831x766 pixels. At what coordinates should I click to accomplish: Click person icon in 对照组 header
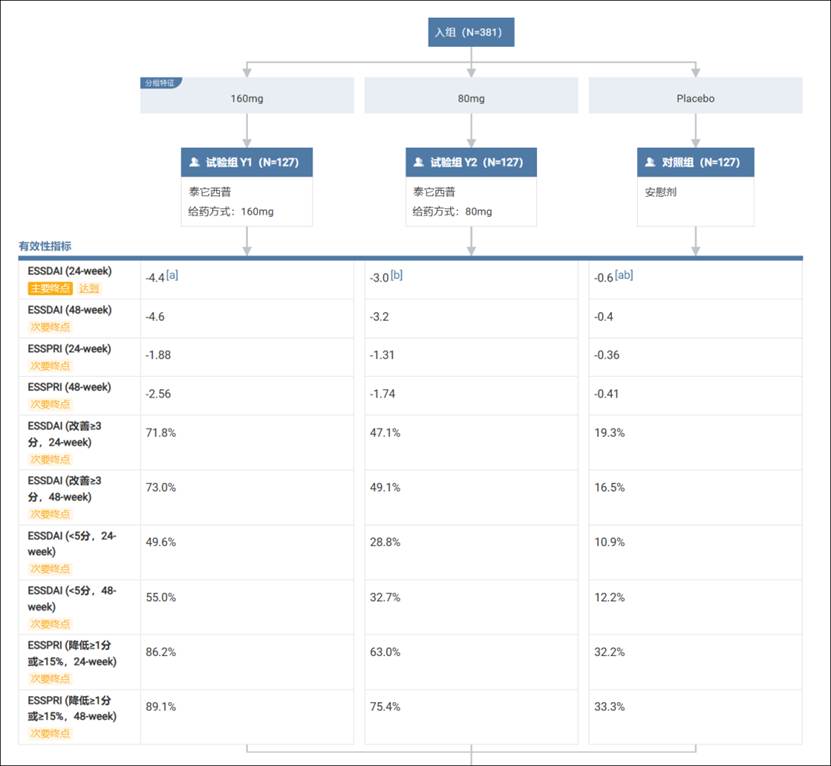click(650, 162)
